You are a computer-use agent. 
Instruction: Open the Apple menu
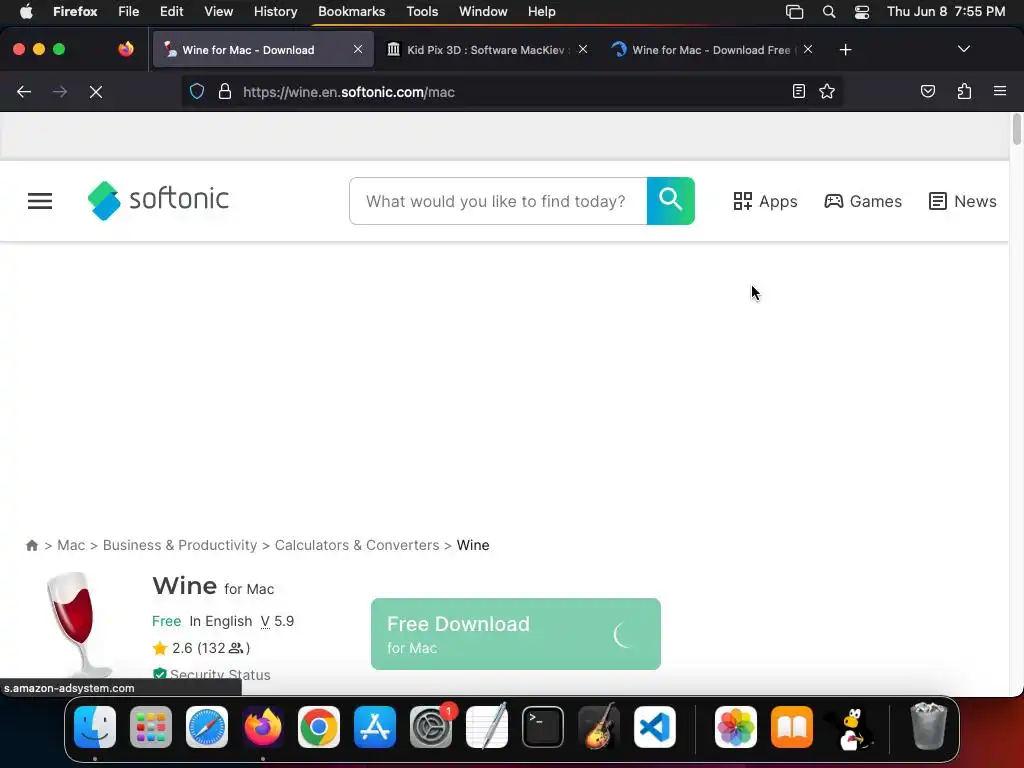26,12
